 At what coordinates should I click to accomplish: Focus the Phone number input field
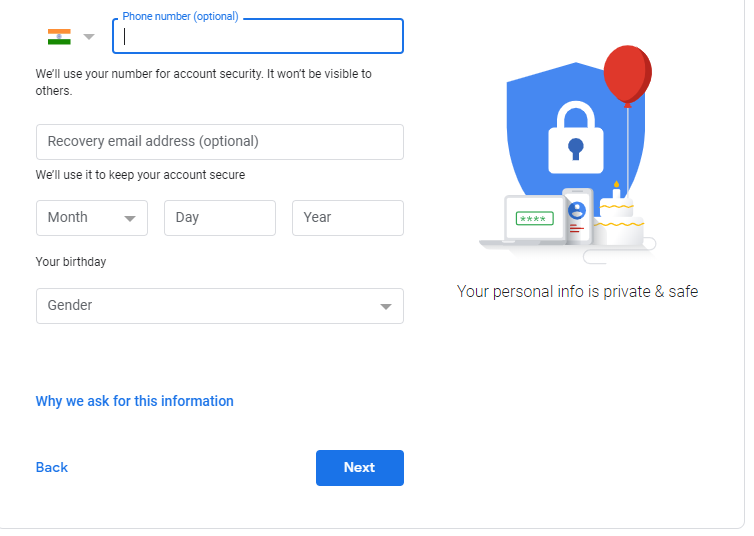pos(258,36)
